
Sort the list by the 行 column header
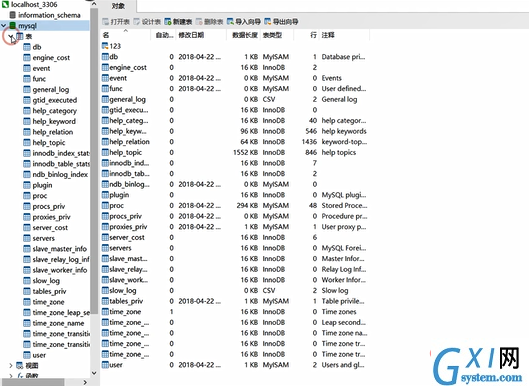pos(306,35)
